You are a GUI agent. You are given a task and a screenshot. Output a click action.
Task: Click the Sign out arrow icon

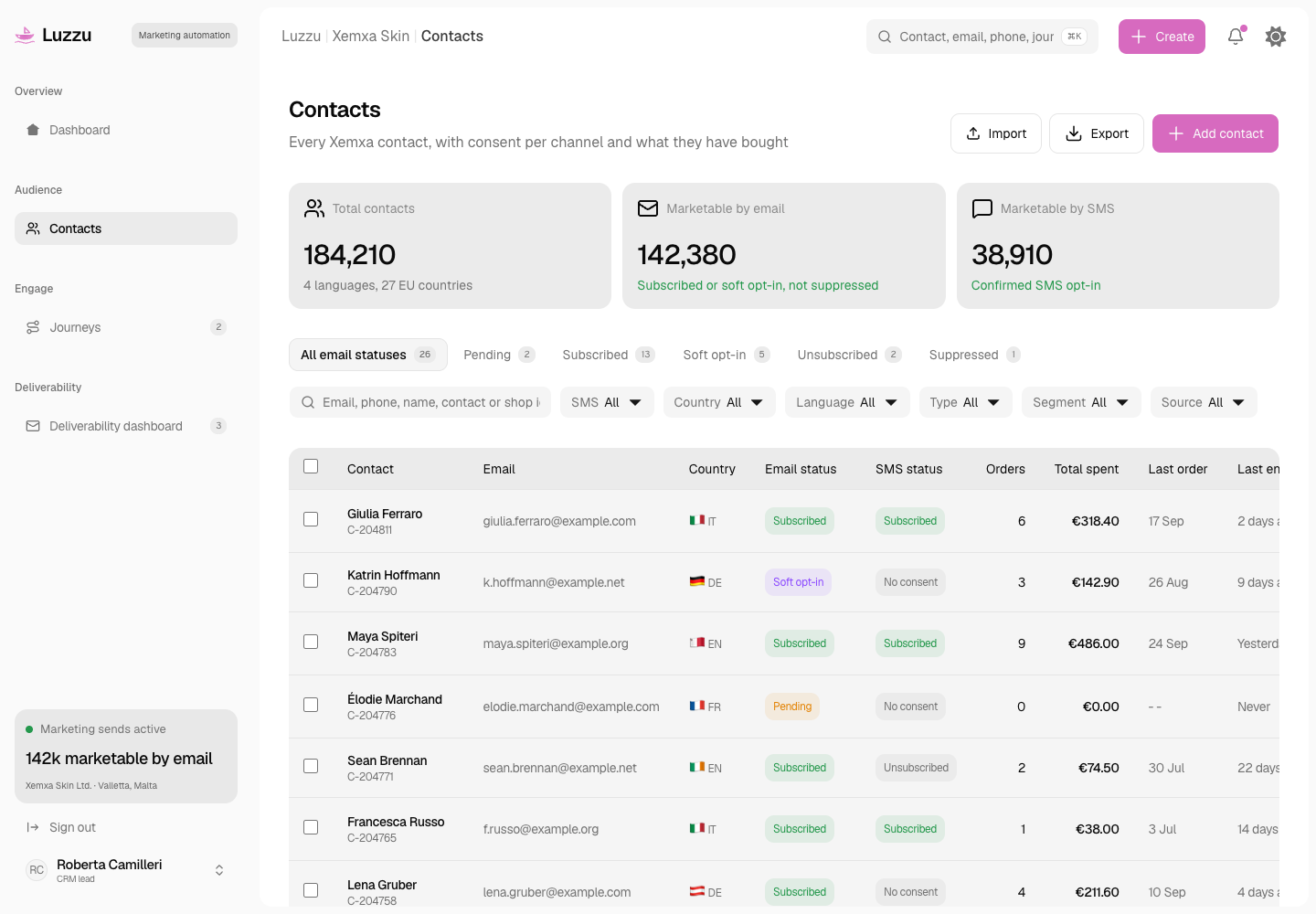click(33, 827)
